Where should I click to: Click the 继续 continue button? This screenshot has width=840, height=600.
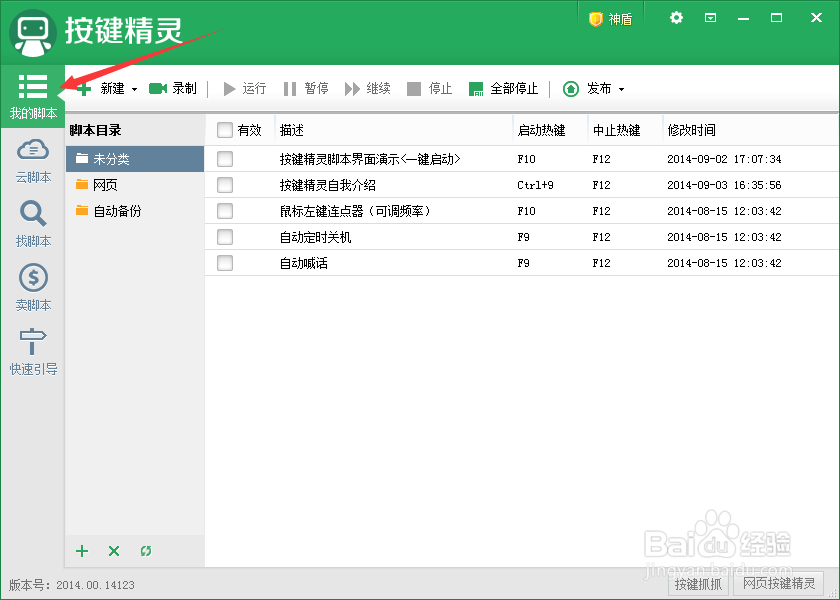(368, 88)
